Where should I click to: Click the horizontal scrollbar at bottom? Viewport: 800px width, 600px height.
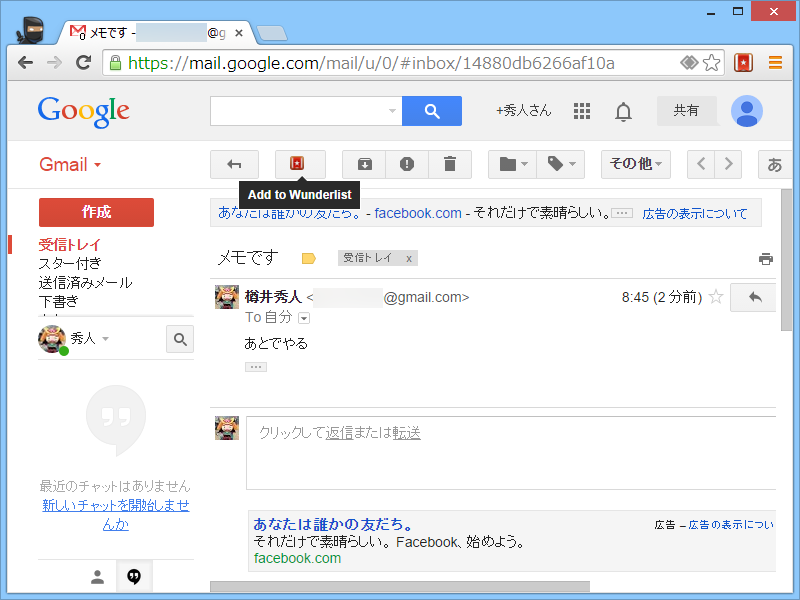pyautogui.click(x=400, y=587)
